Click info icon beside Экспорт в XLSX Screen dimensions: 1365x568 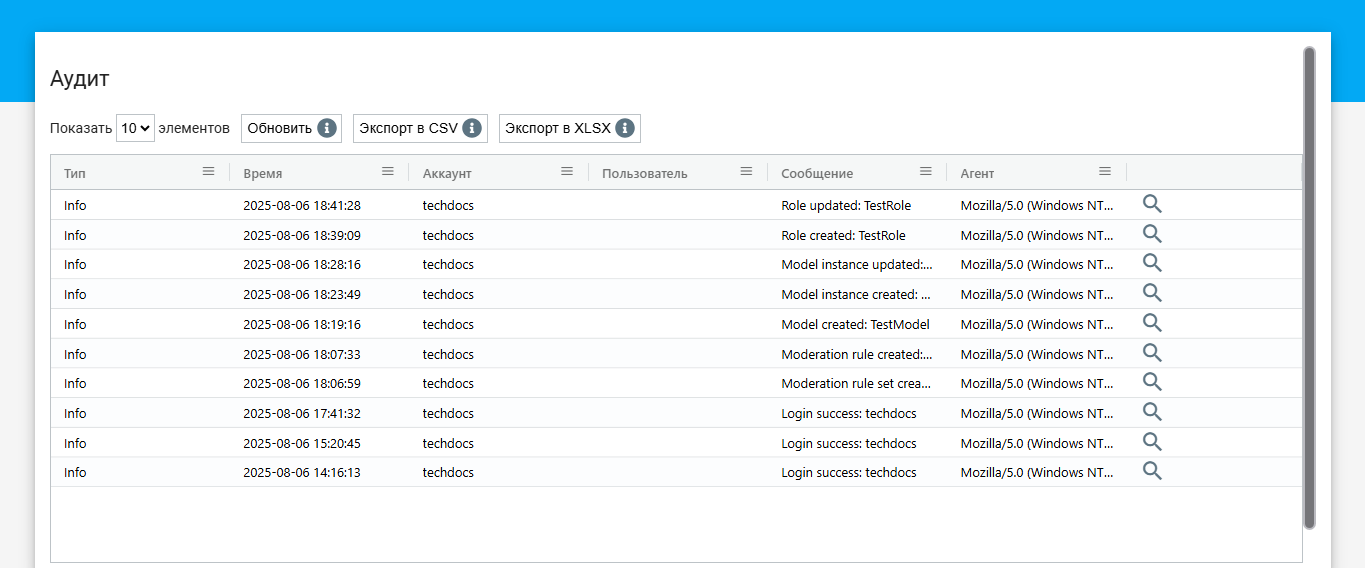point(625,128)
